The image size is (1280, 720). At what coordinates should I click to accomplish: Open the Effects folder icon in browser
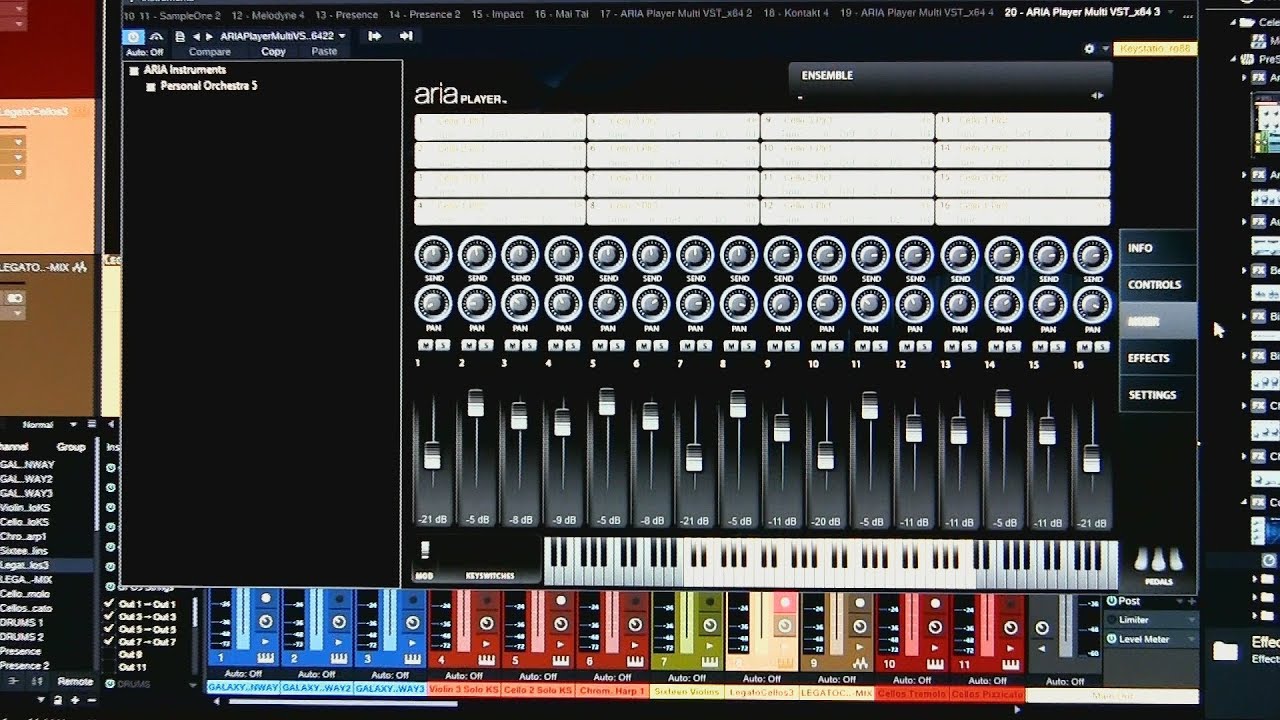click(x=1225, y=652)
